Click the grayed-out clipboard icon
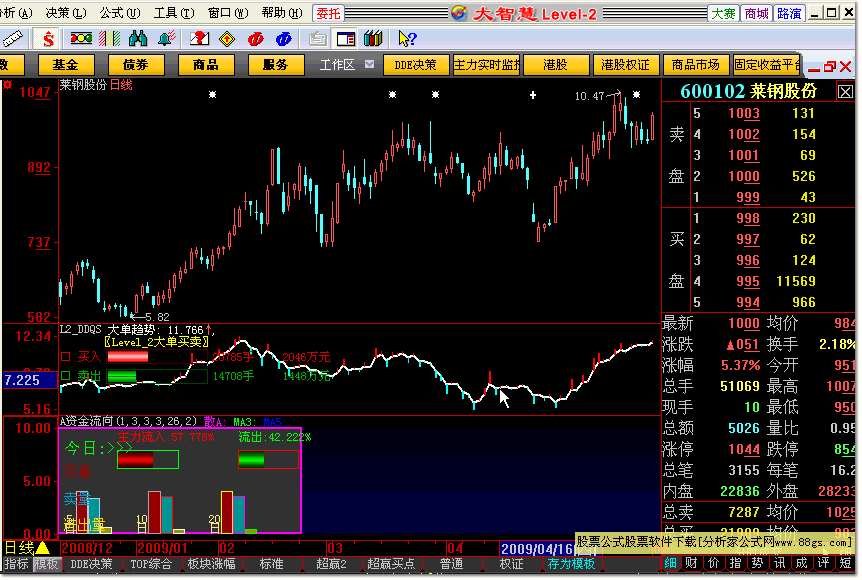Screen dimensions: 862x580 point(317,39)
